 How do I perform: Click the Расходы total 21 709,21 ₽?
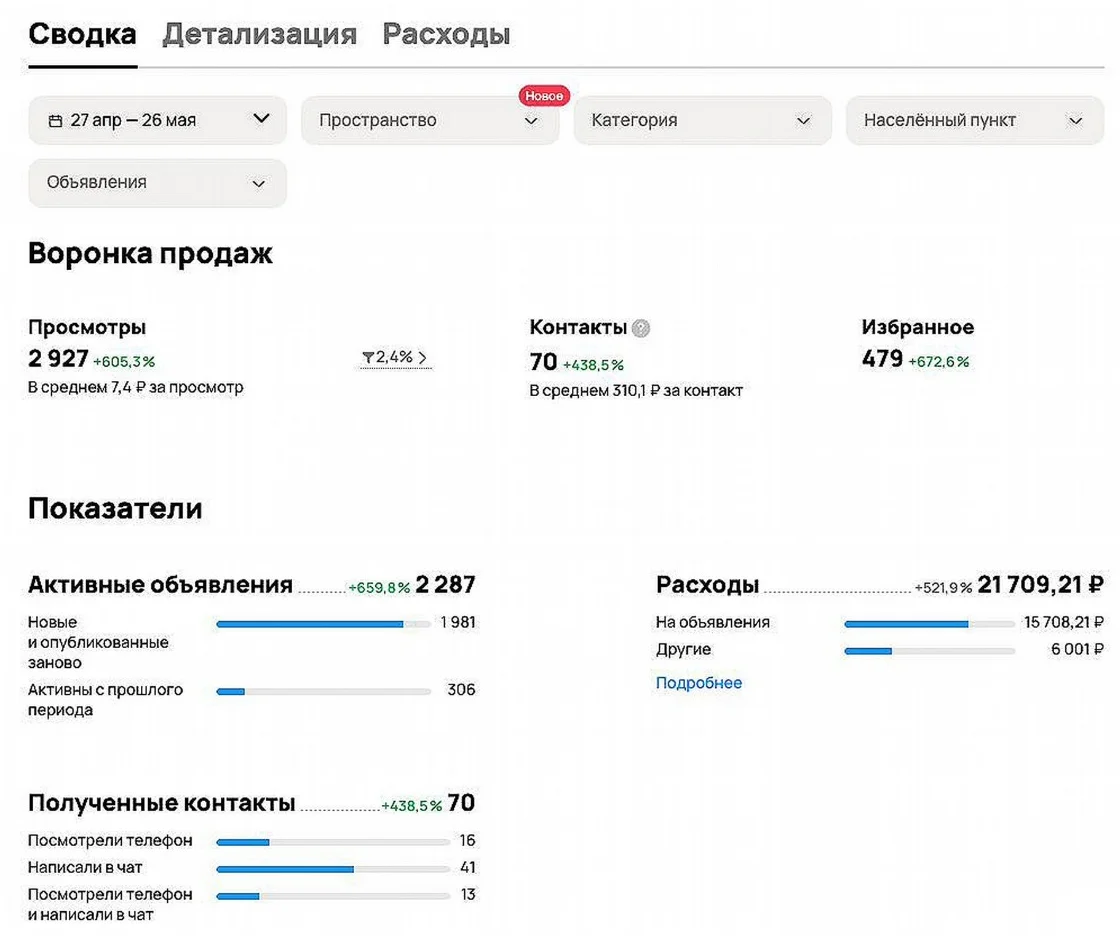coord(1040,585)
